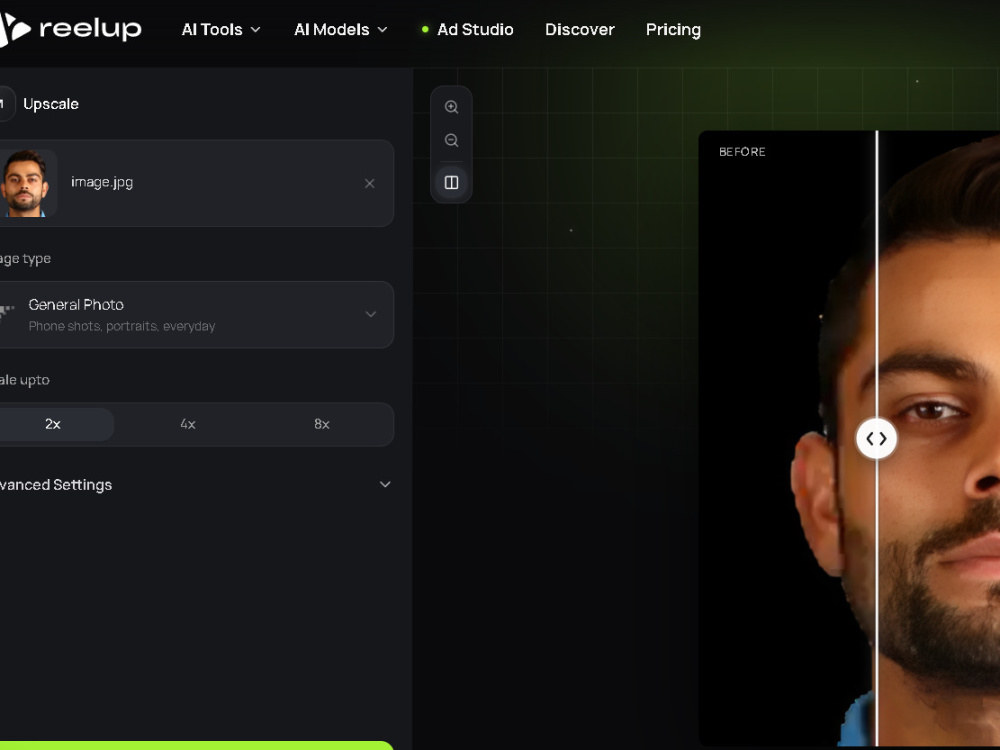The image size is (1000, 750).
Task: Remove image.jpg with the X icon
Action: coord(369,184)
